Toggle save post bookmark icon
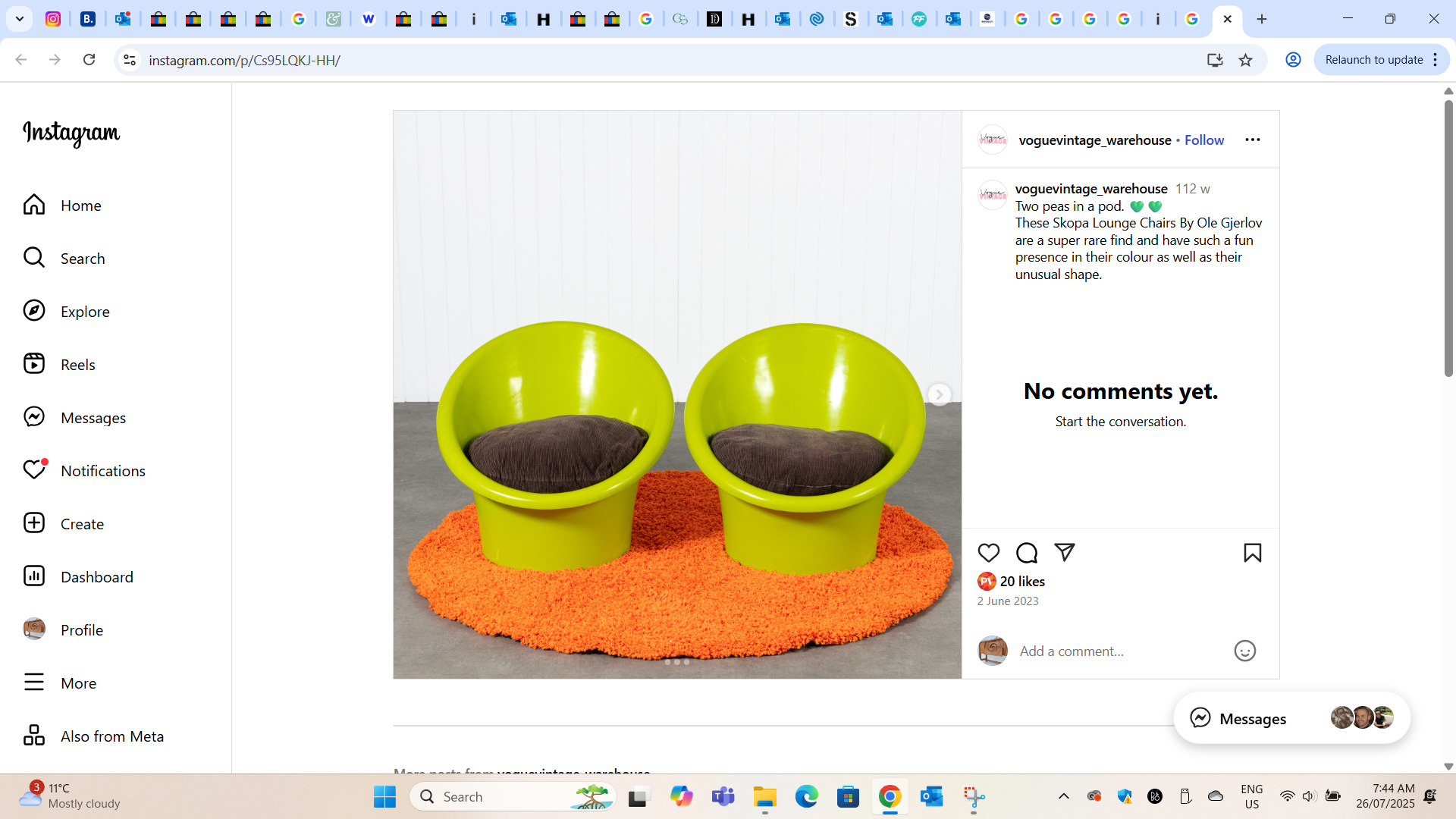The height and width of the screenshot is (819, 1456). pyautogui.click(x=1253, y=553)
